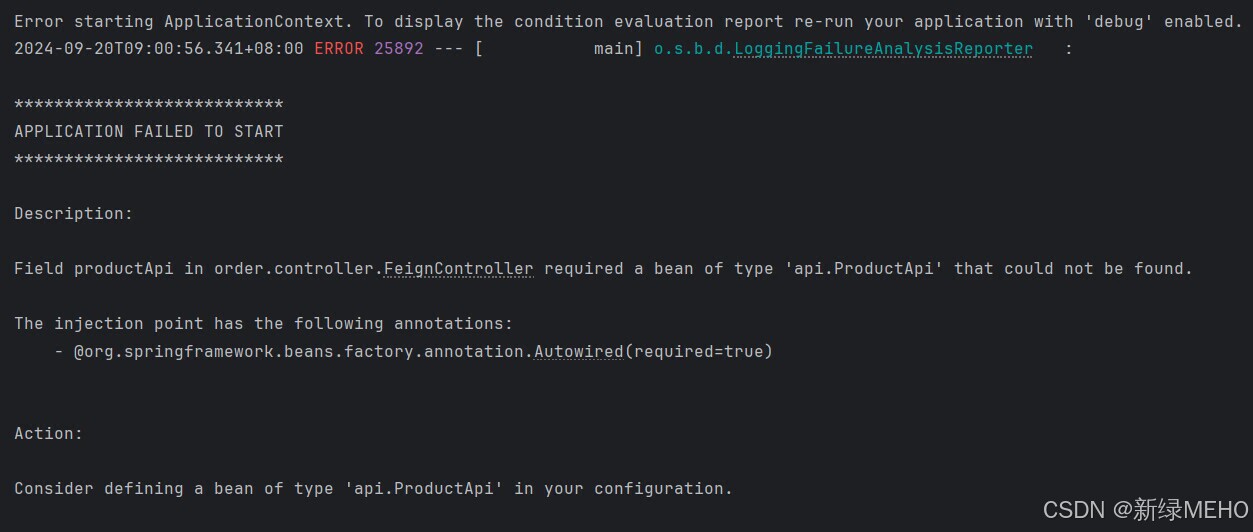Click the LoggingFailureAnalysisReporter class link
This screenshot has width=1253, height=532.
click(x=883, y=49)
